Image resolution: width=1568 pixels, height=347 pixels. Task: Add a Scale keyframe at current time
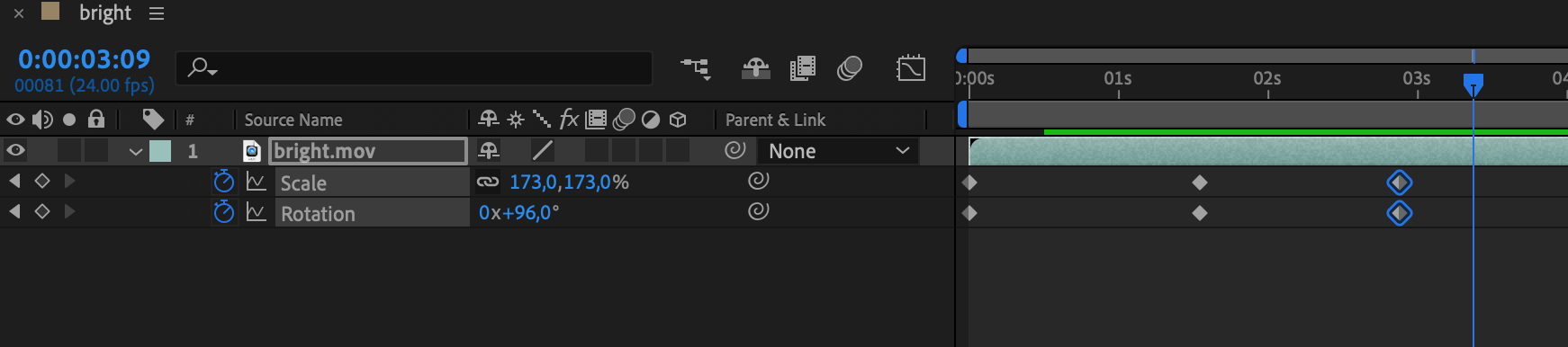pos(41,182)
